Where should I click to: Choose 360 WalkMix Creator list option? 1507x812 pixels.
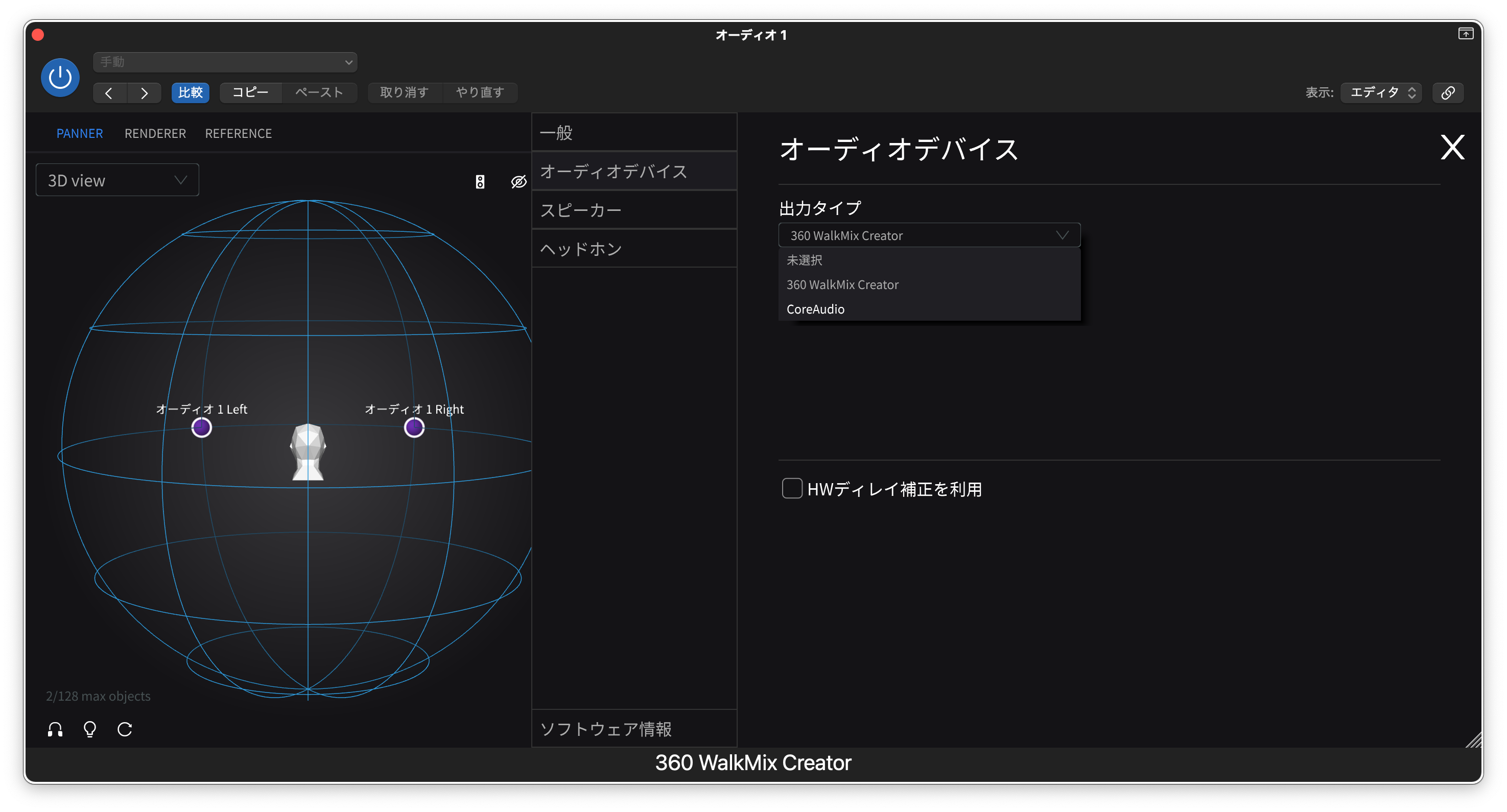click(929, 285)
